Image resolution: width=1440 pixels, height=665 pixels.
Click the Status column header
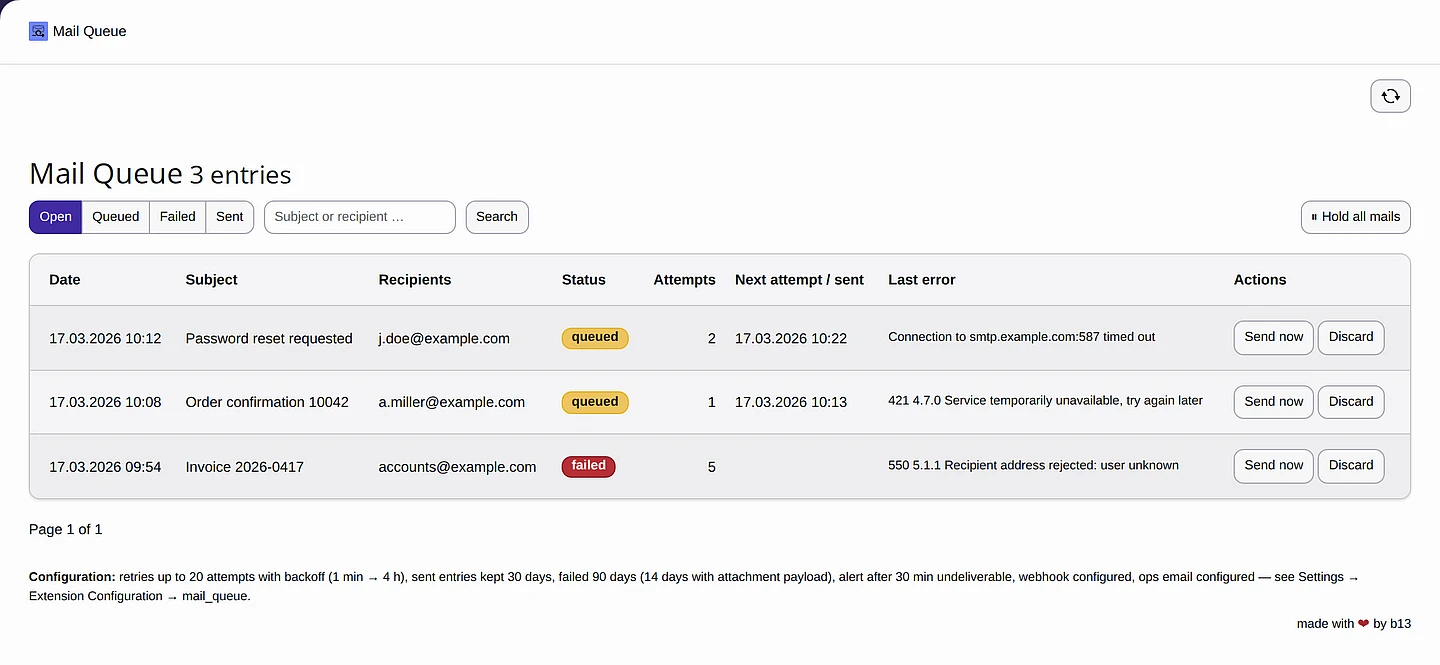point(584,280)
